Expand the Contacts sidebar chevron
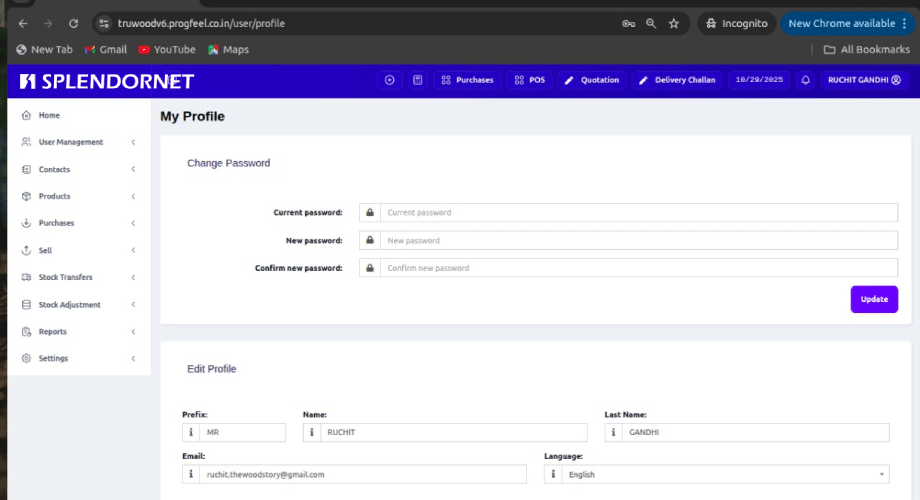Viewport: 920px width, 500px height. click(x=133, y=169)
